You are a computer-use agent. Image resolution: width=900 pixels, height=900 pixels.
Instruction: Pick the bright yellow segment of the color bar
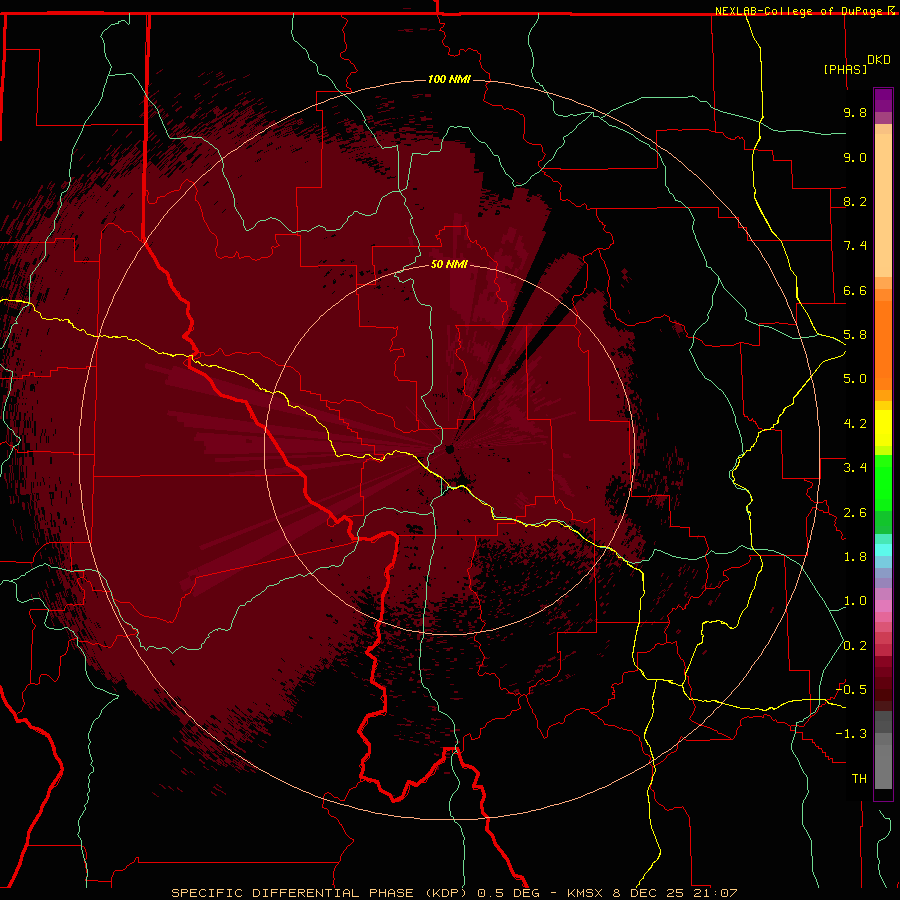click(883, 428)
